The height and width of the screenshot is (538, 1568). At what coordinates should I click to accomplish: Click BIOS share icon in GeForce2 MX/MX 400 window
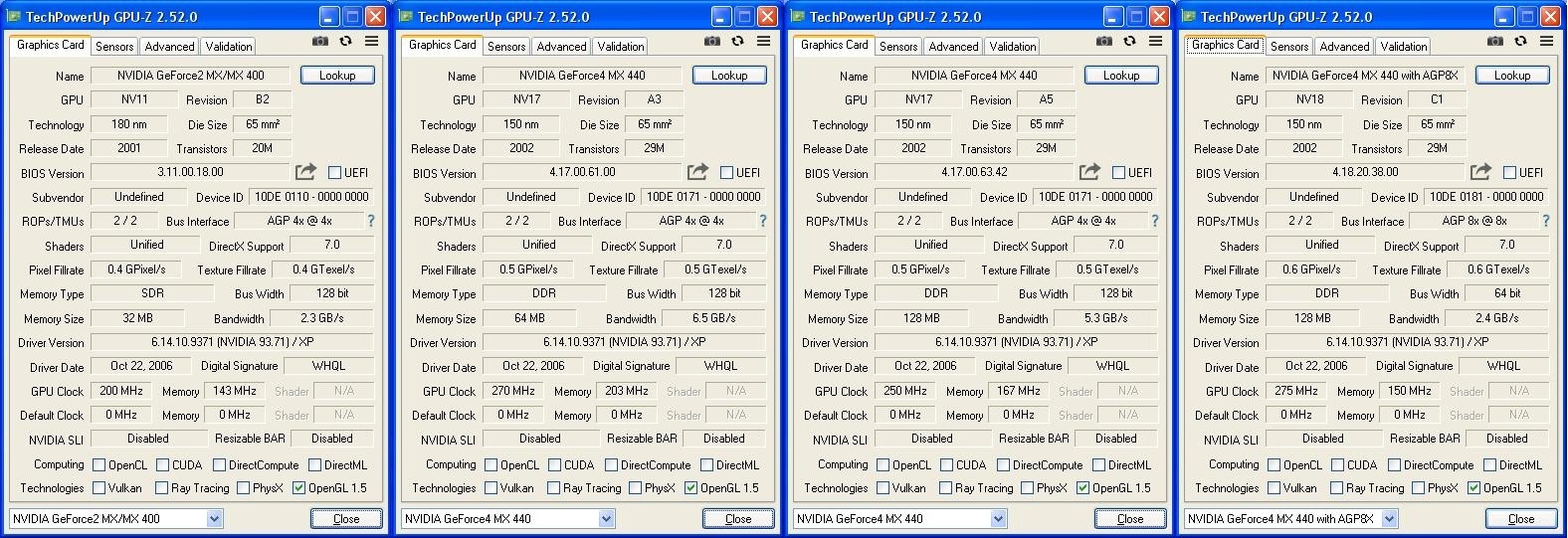[305, 172]
